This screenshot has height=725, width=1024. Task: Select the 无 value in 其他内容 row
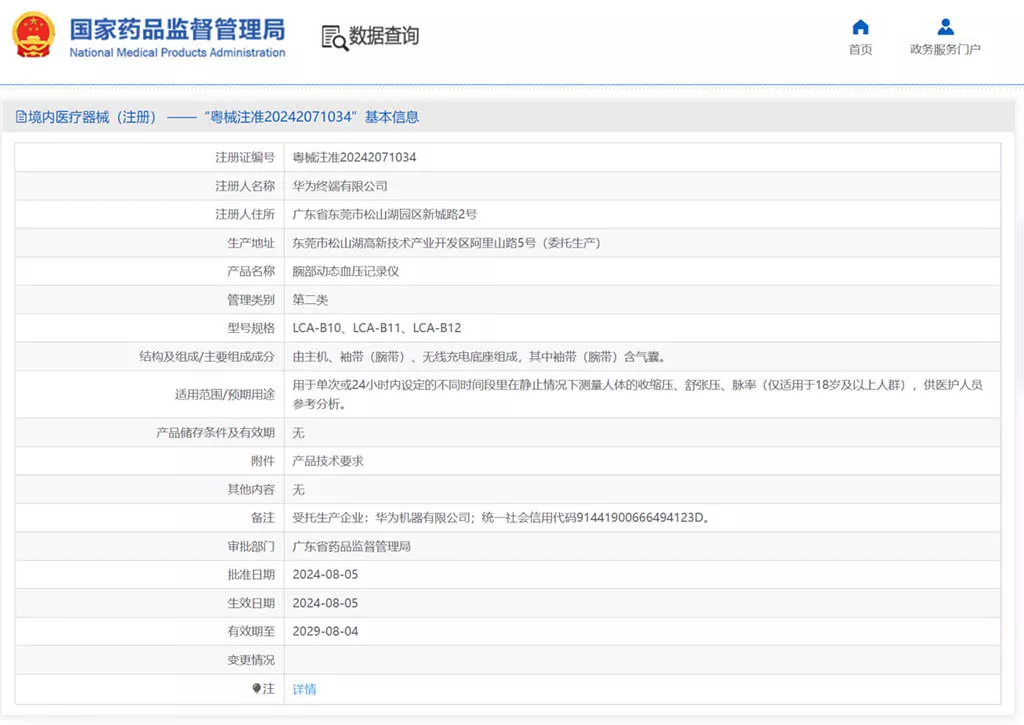coord(298,489)
